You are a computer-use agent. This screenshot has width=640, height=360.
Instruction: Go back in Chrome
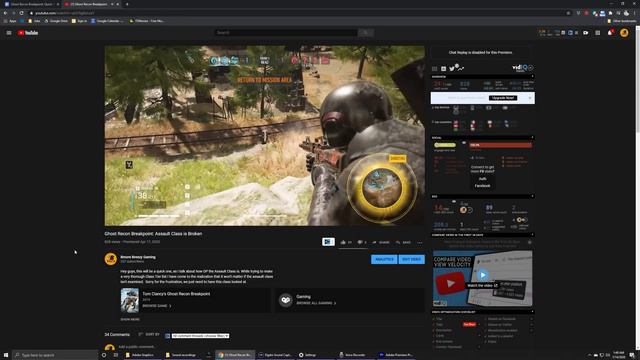click(5, 13)
